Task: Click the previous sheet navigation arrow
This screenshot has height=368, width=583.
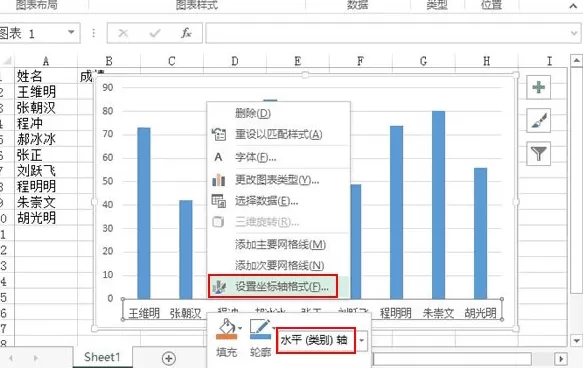Action: (11, 358)
